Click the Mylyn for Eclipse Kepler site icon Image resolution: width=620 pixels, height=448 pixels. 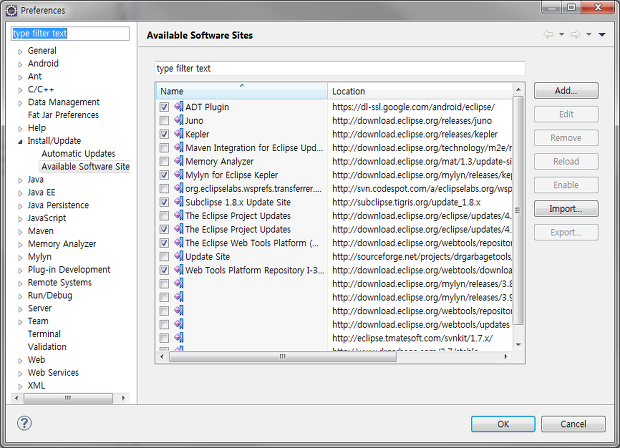click(179, 174)
